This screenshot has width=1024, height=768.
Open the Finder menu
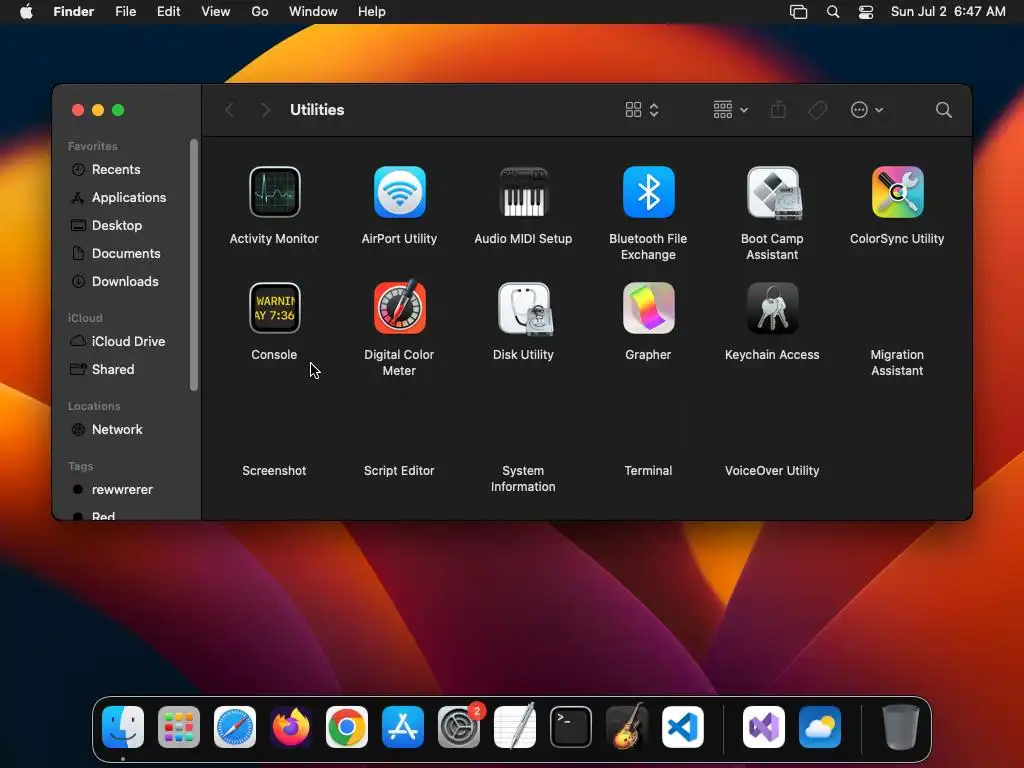pos(74,12)
